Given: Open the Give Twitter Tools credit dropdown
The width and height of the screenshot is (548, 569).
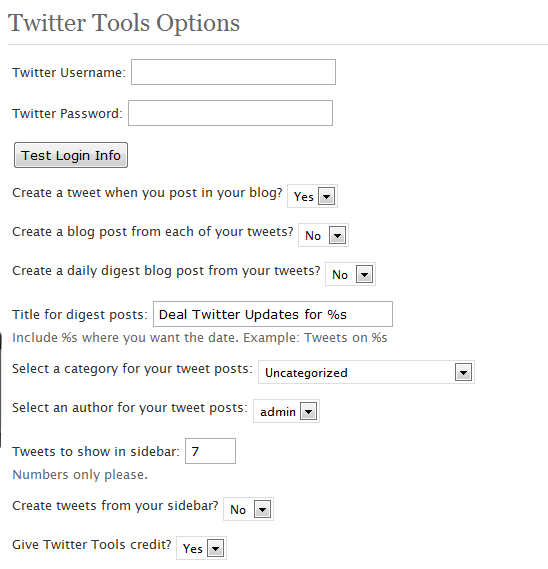Looking at the screenshot, I should [201, 548].
